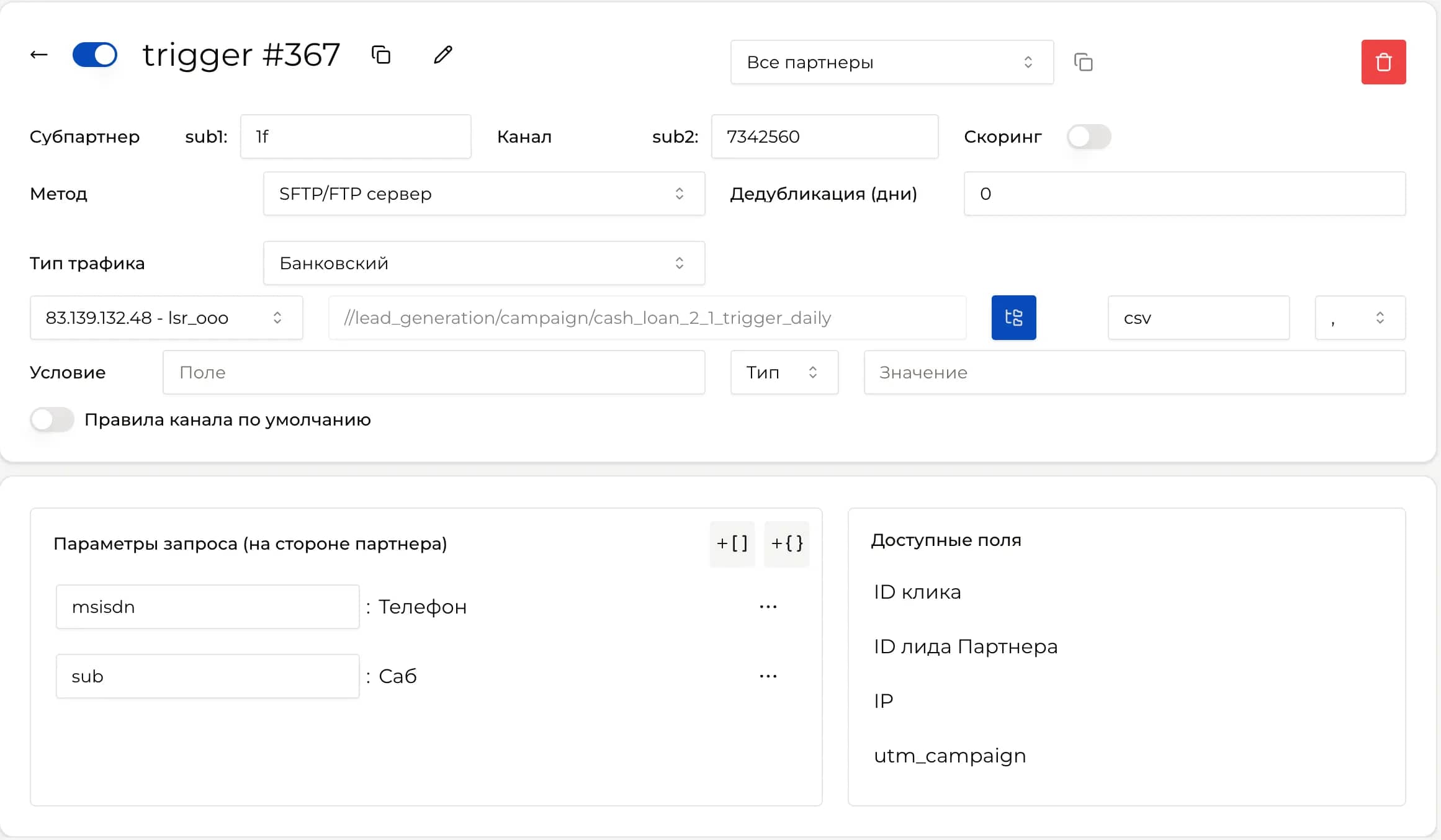
Task: Click the Дедубликация days input field
Action: point(1184,194)
